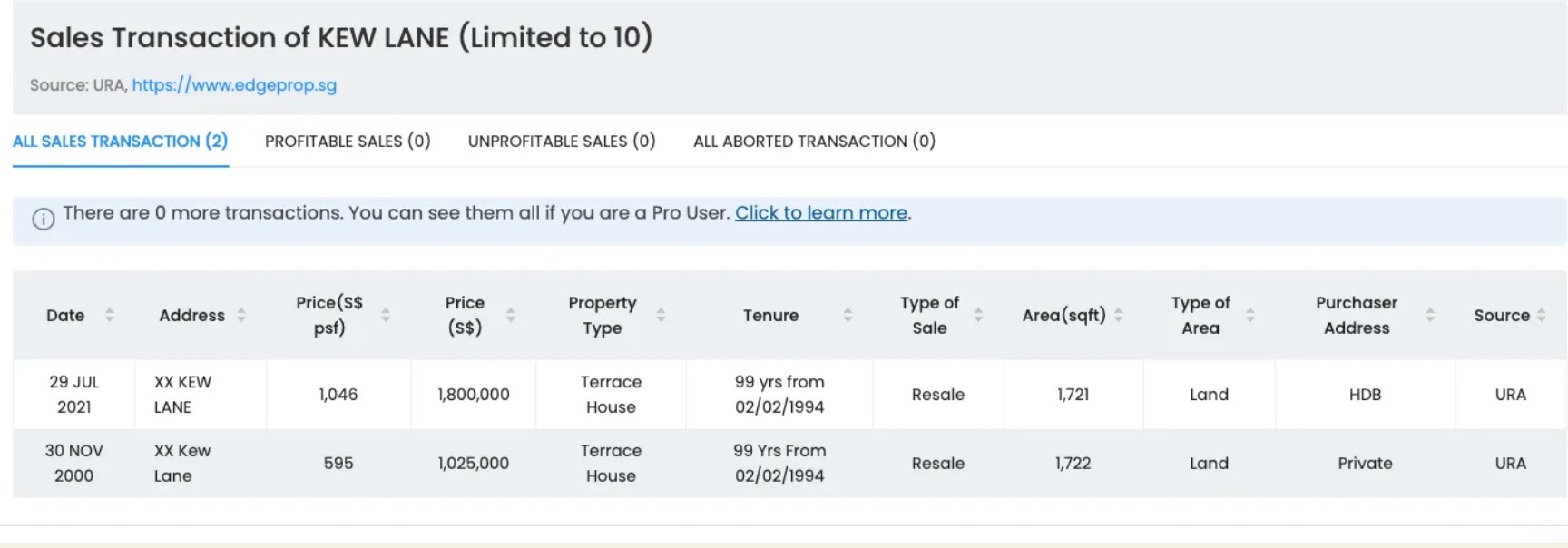The height and width of the screenshot is (548, 1568).
Task: Sort by Source column arrows
Action: pyautogui.click(x=1541, y=315)
